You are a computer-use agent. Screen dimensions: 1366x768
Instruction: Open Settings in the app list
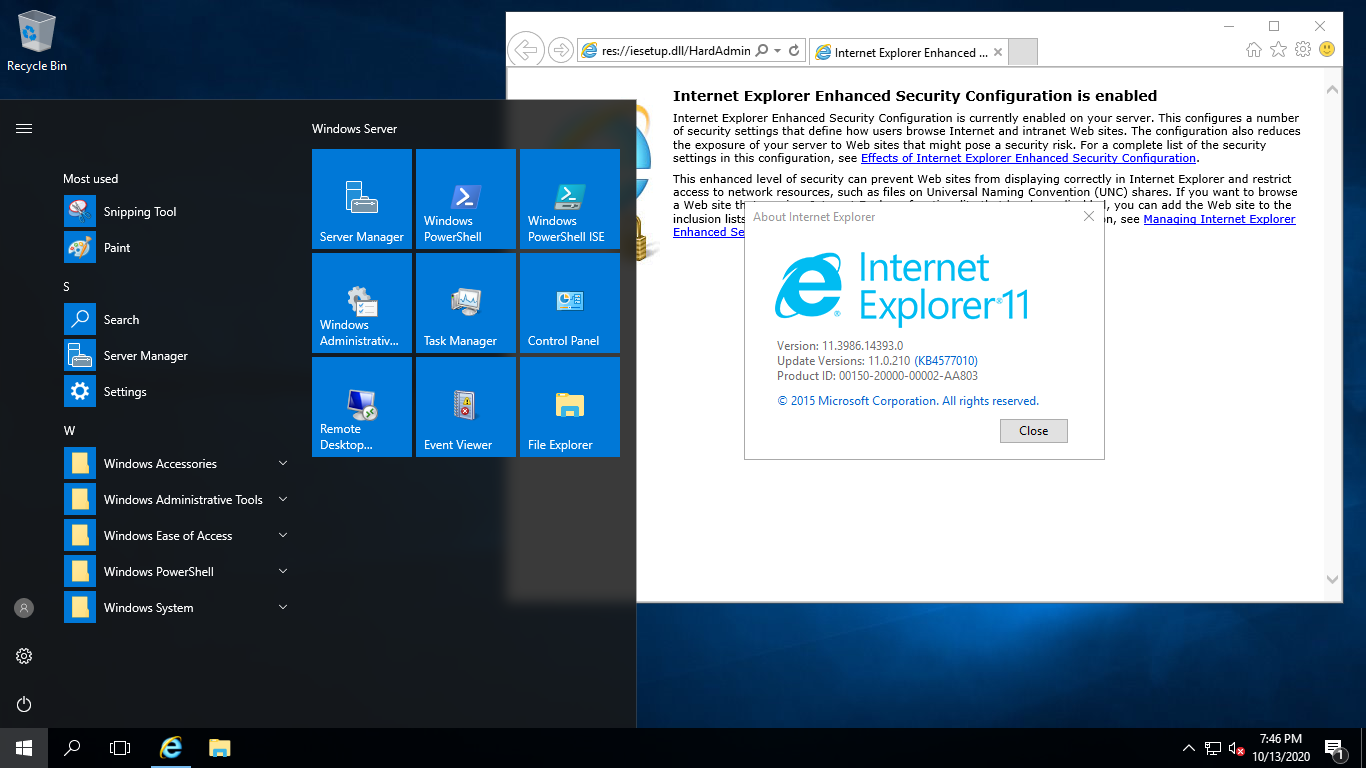click(178, 392)
